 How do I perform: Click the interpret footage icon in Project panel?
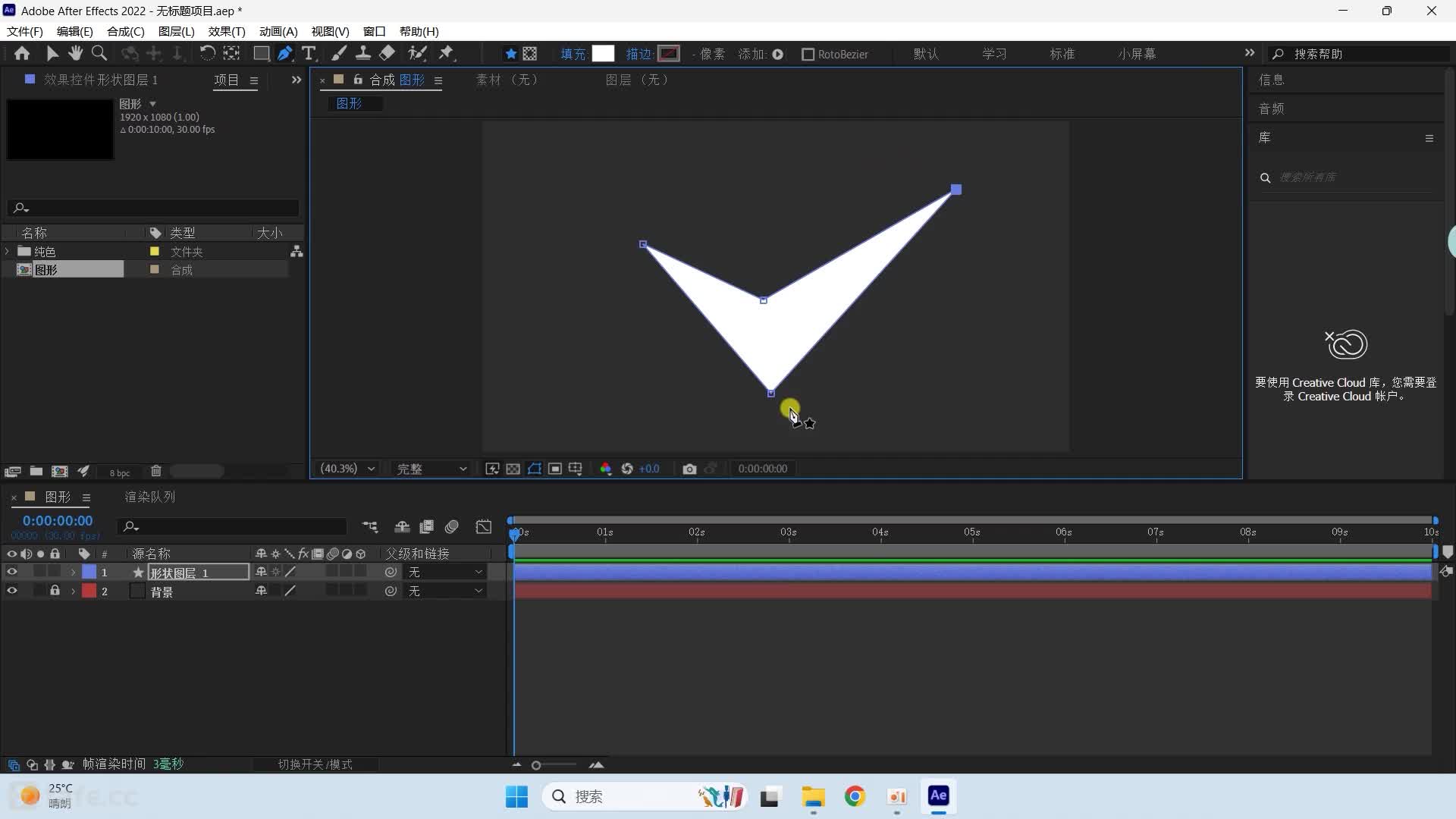[12, 471]
